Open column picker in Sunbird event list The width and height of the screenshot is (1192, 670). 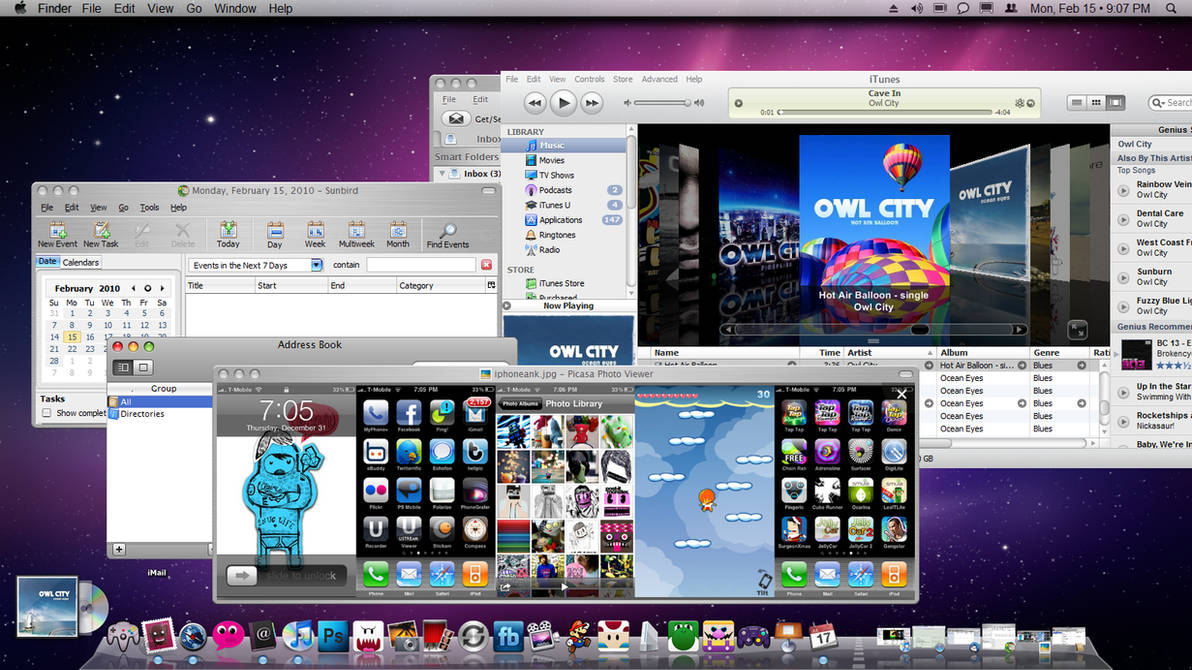(x=491, y=285)
